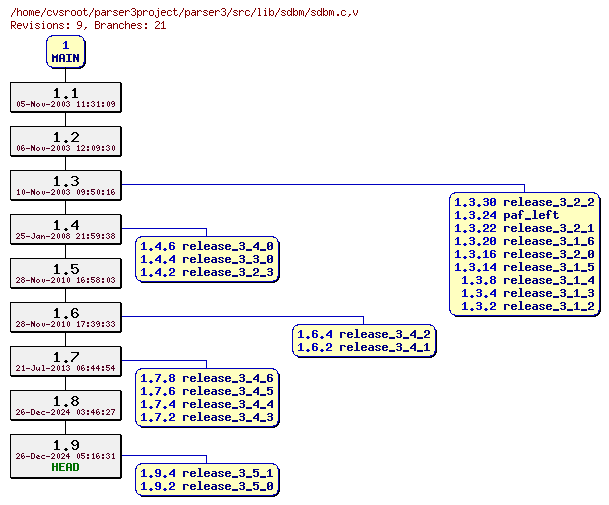Image resolution: width=609 pixels, height=505 pixels.
Task: Open branch 1.4.4 release_3_3_0
Action: click(207, 259)
